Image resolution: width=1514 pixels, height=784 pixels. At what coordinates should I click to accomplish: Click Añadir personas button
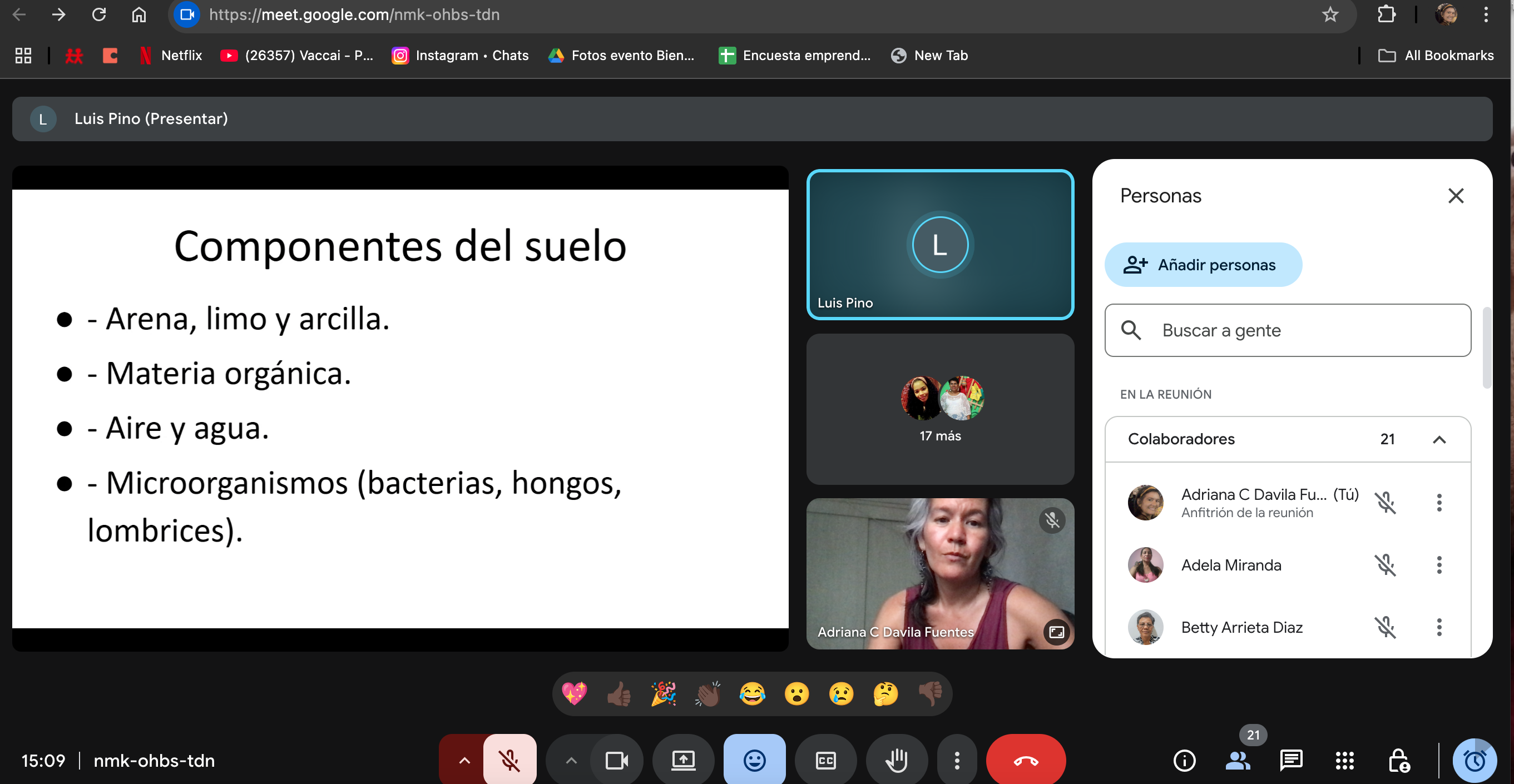1203,265
